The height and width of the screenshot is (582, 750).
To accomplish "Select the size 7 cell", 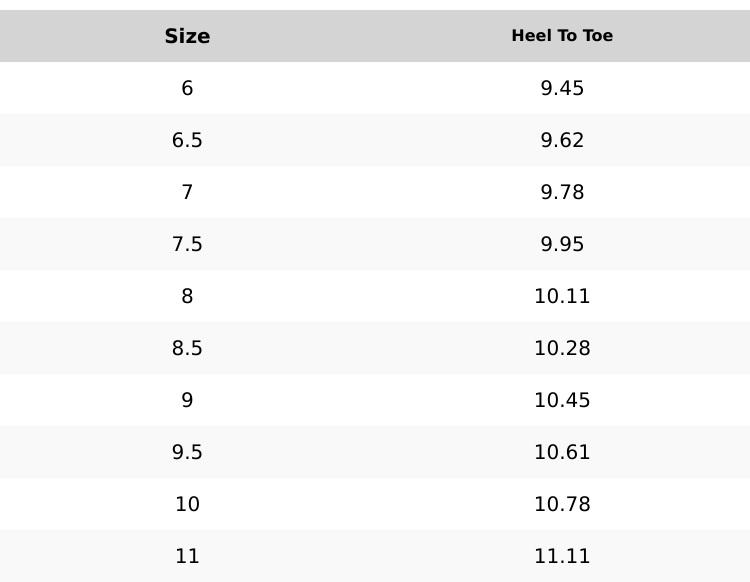I will [x=187, y=192].
